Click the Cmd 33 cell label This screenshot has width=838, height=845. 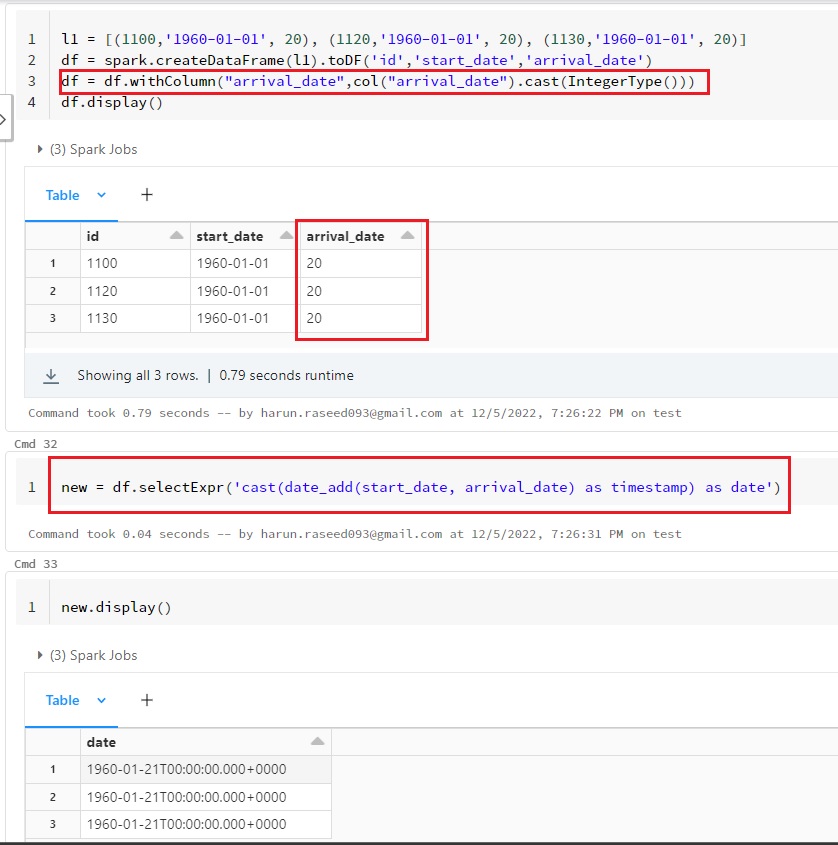(36, 564)
